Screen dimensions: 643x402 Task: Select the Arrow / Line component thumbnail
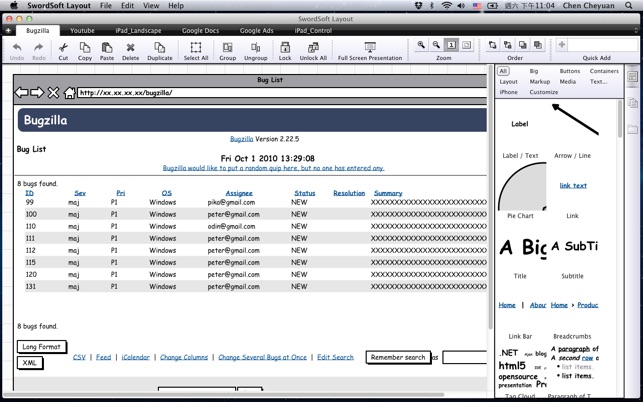tap(574, 120)
